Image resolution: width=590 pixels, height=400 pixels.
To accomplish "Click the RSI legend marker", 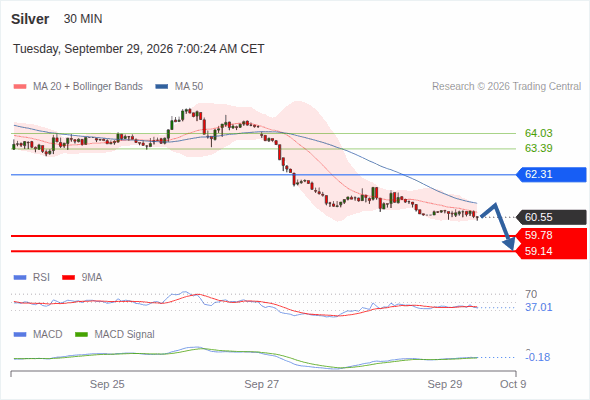I will 20,278.
